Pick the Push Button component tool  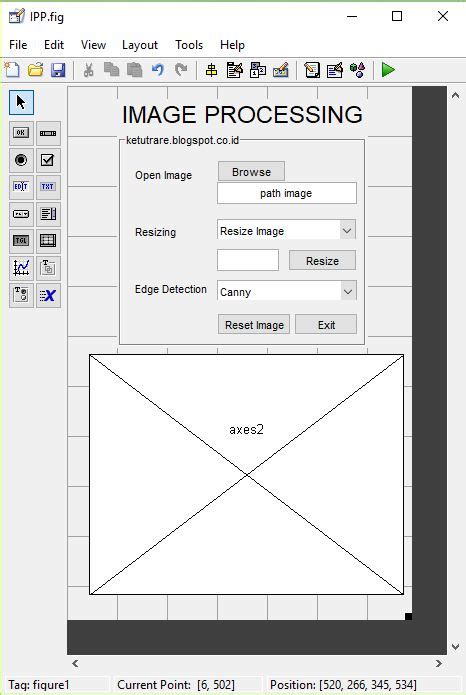click(x=21, y=133)
